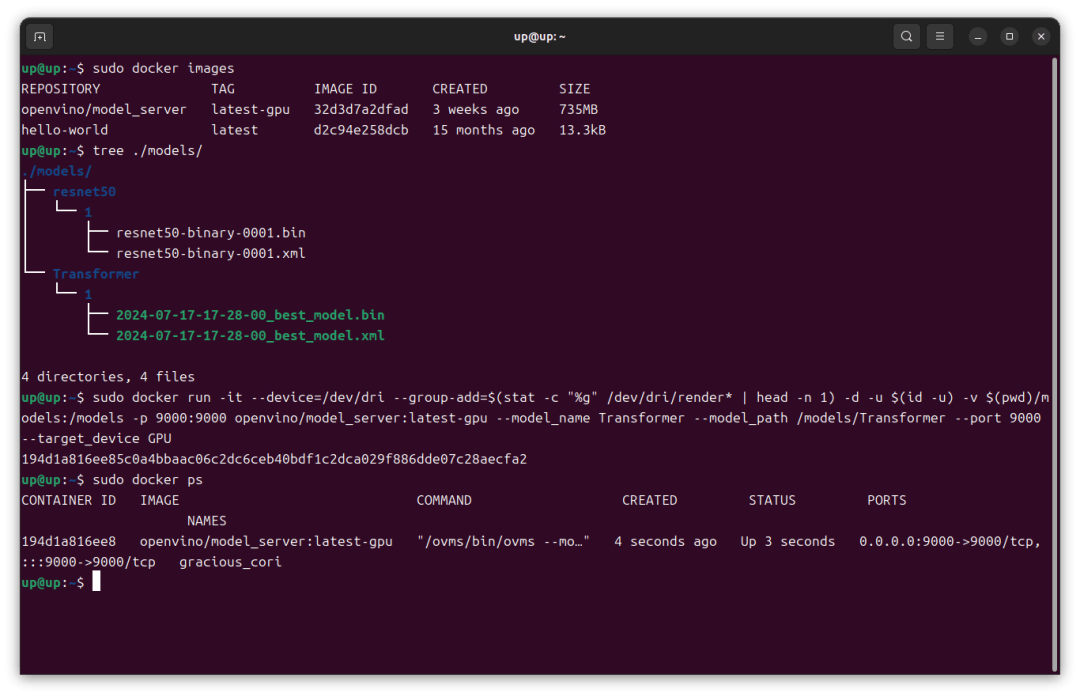The image size is (1080, 697).
Task: Open terminal search
Action: [x=906, y=37]
